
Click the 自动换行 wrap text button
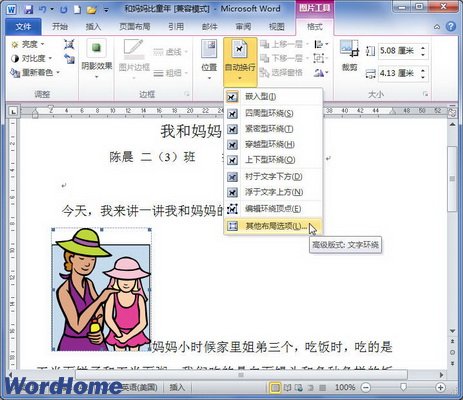pyautogui.click(x=240, y=61)
